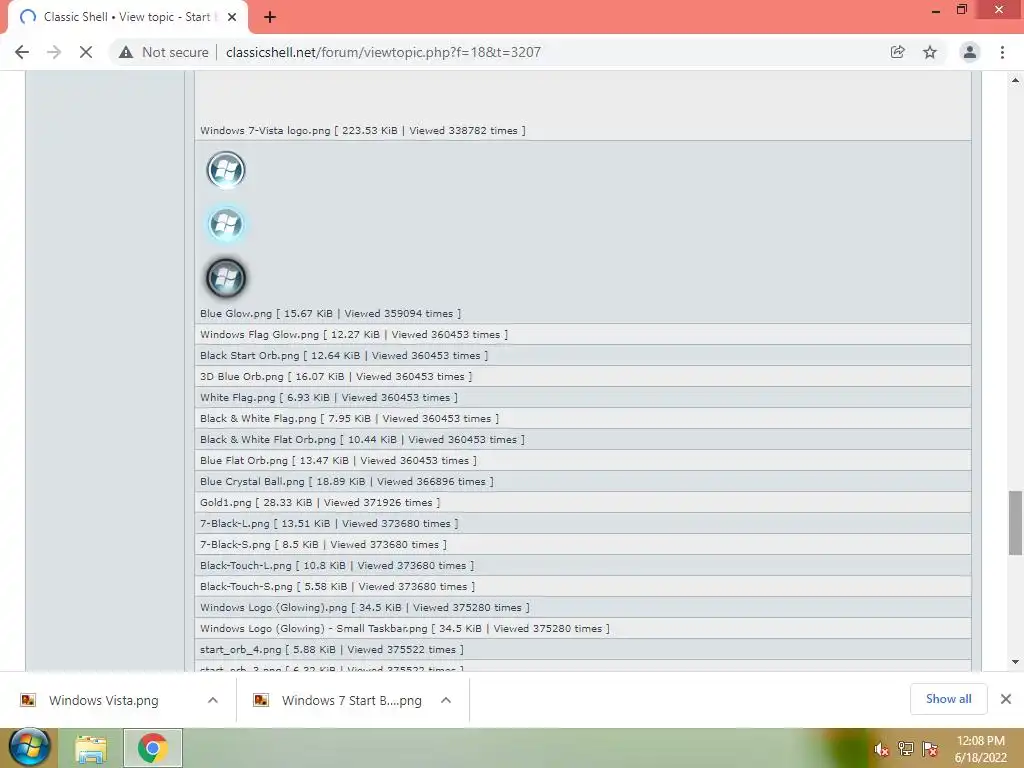1024x768 pixels.
Task: Click the glowing hover state orb image
Action: click(226, 224)
